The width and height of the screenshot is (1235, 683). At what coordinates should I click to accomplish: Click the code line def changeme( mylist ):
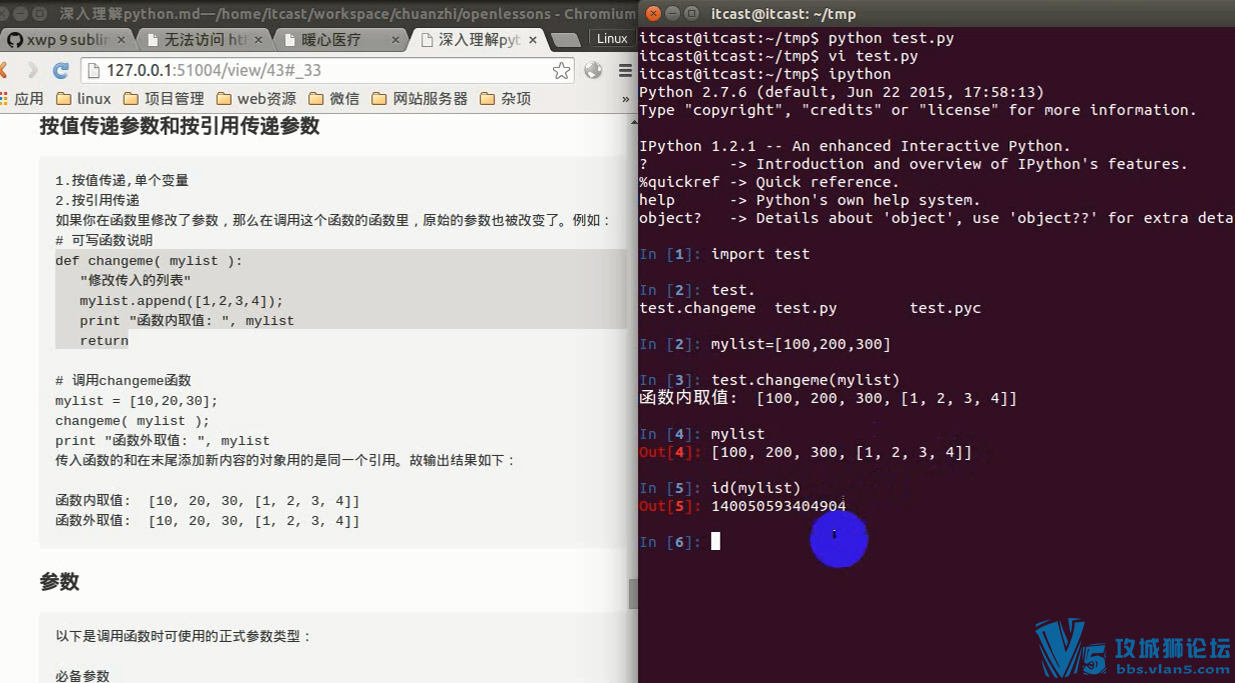pos(149,261)
